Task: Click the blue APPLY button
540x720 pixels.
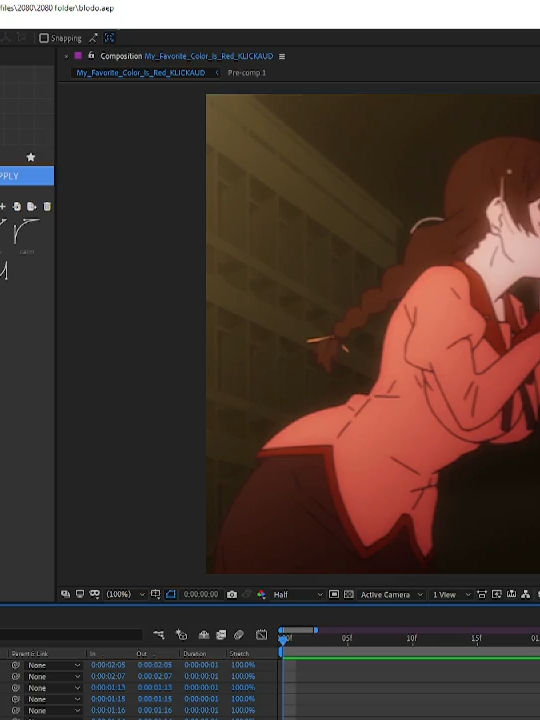Action: [x=27, y=176]
